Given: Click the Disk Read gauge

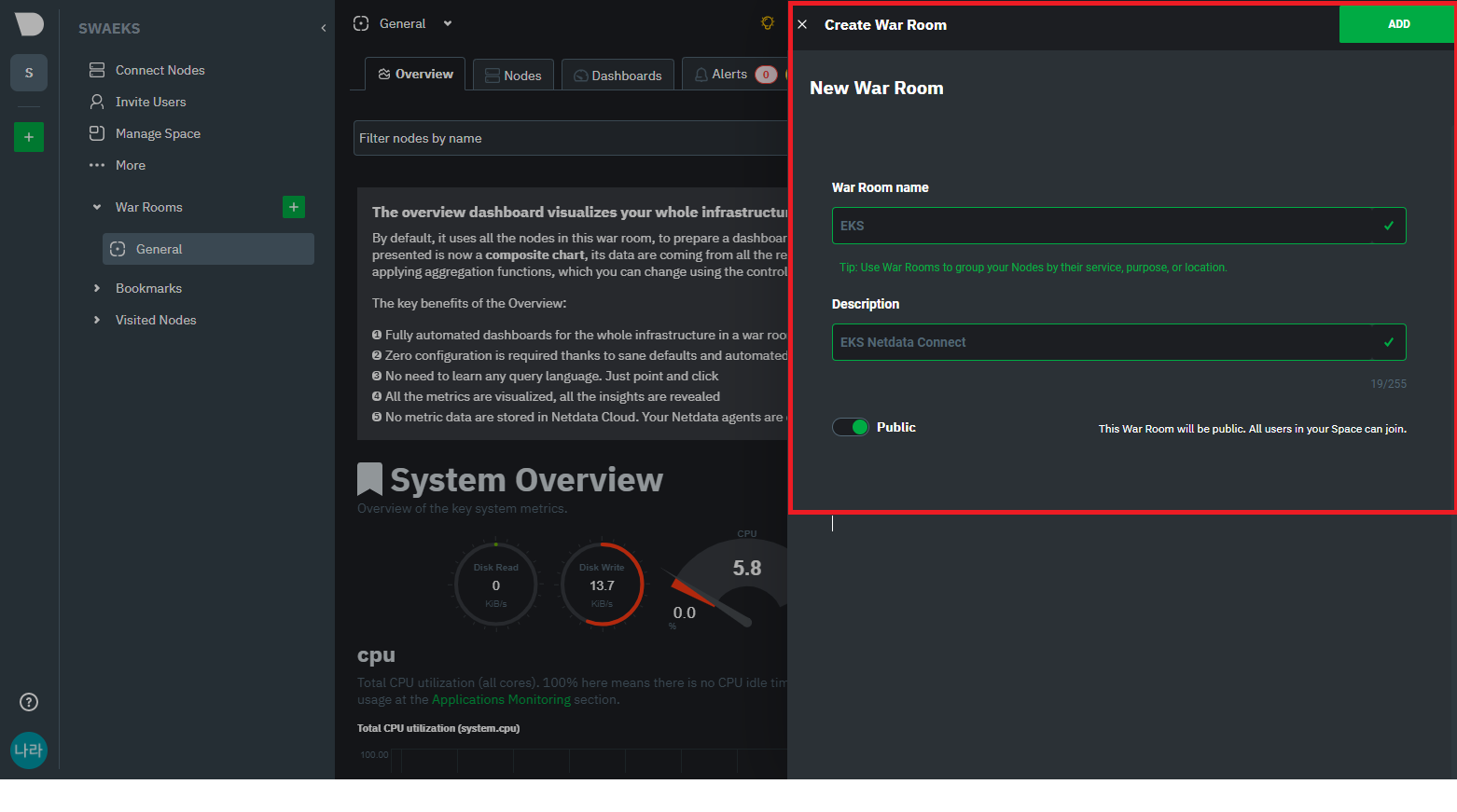Looking at the screenshot, I should 496,585.
